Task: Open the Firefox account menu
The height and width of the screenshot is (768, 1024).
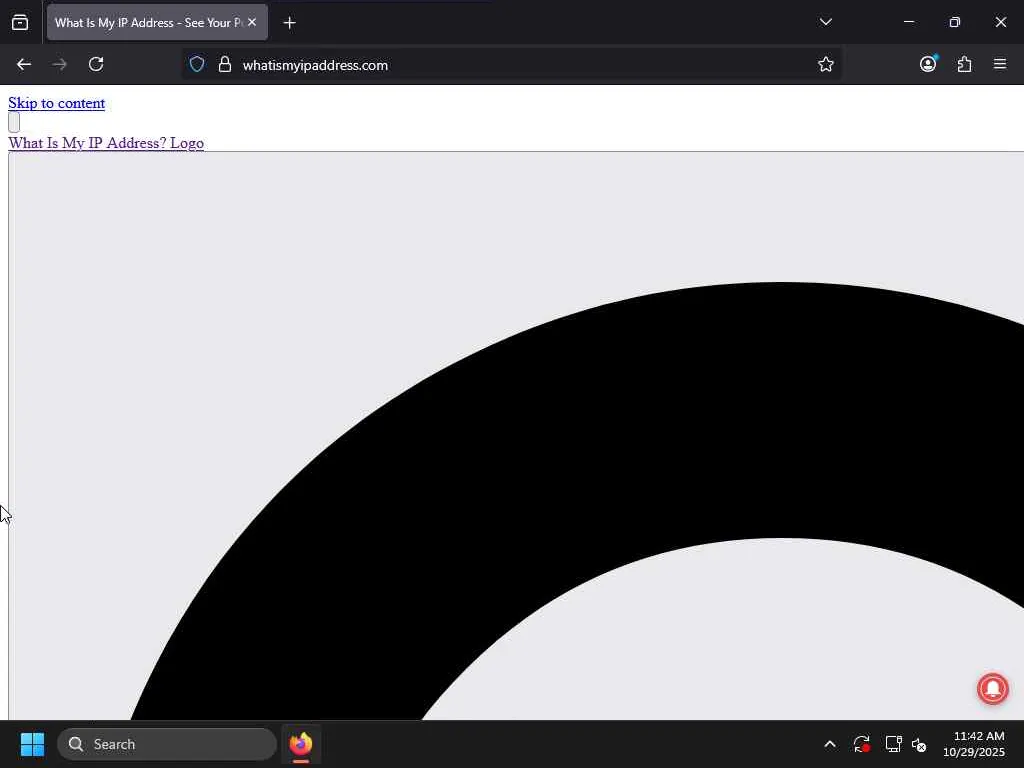Action: click(x=928, y=64)
